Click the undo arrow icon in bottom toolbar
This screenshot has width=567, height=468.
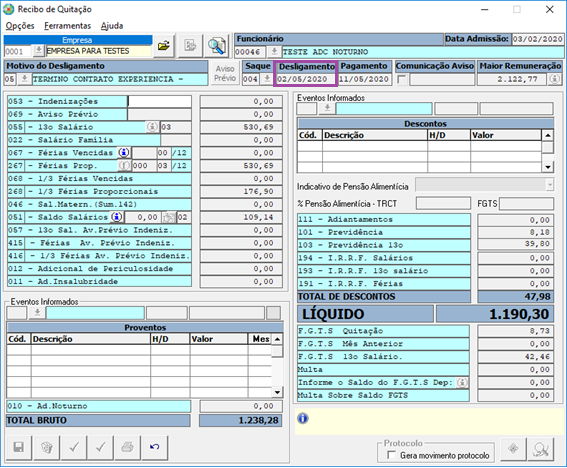point(155,447)
